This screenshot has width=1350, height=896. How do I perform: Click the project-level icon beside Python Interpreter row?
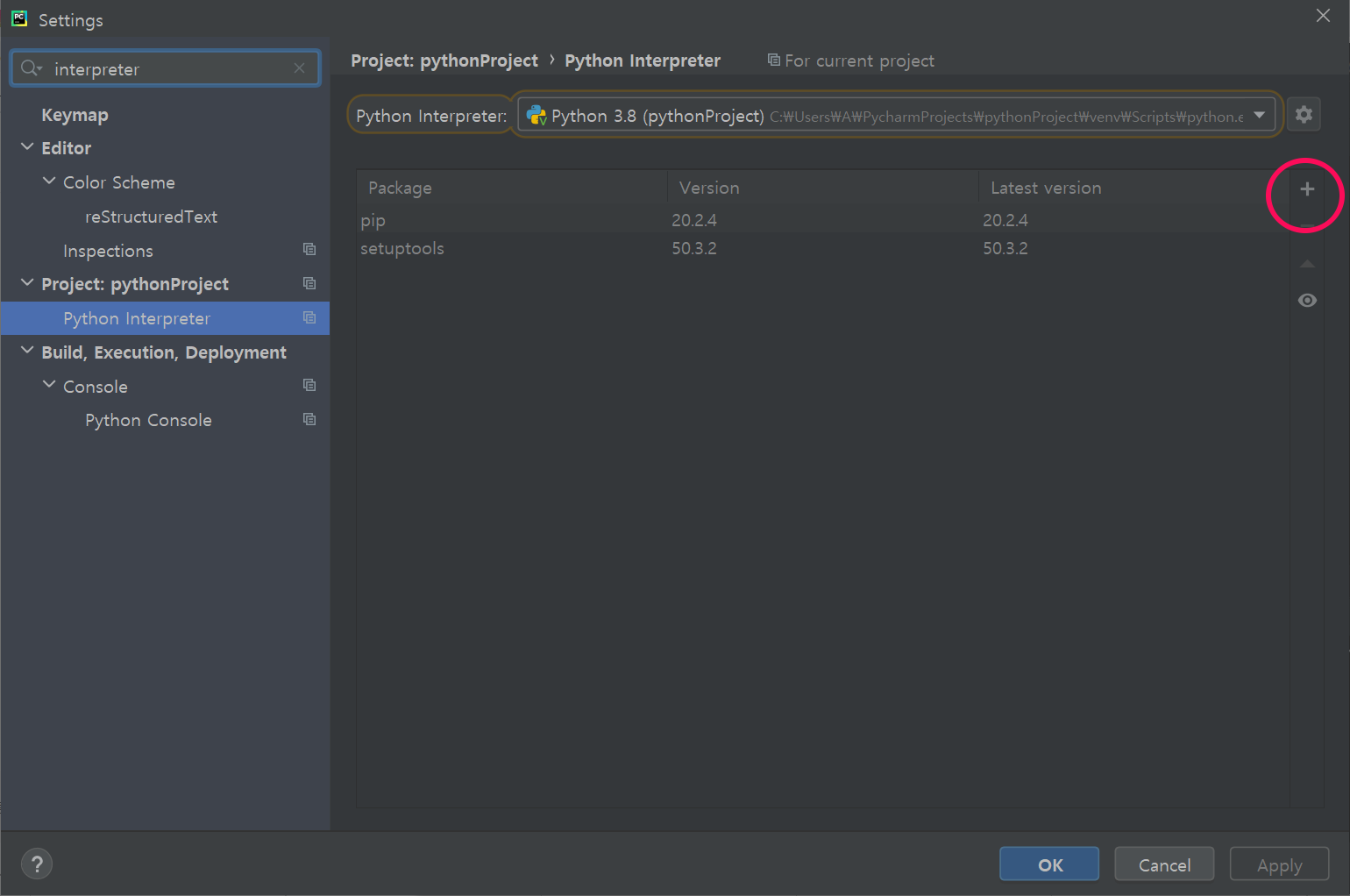pyautogui.click(x=309, y=317)
